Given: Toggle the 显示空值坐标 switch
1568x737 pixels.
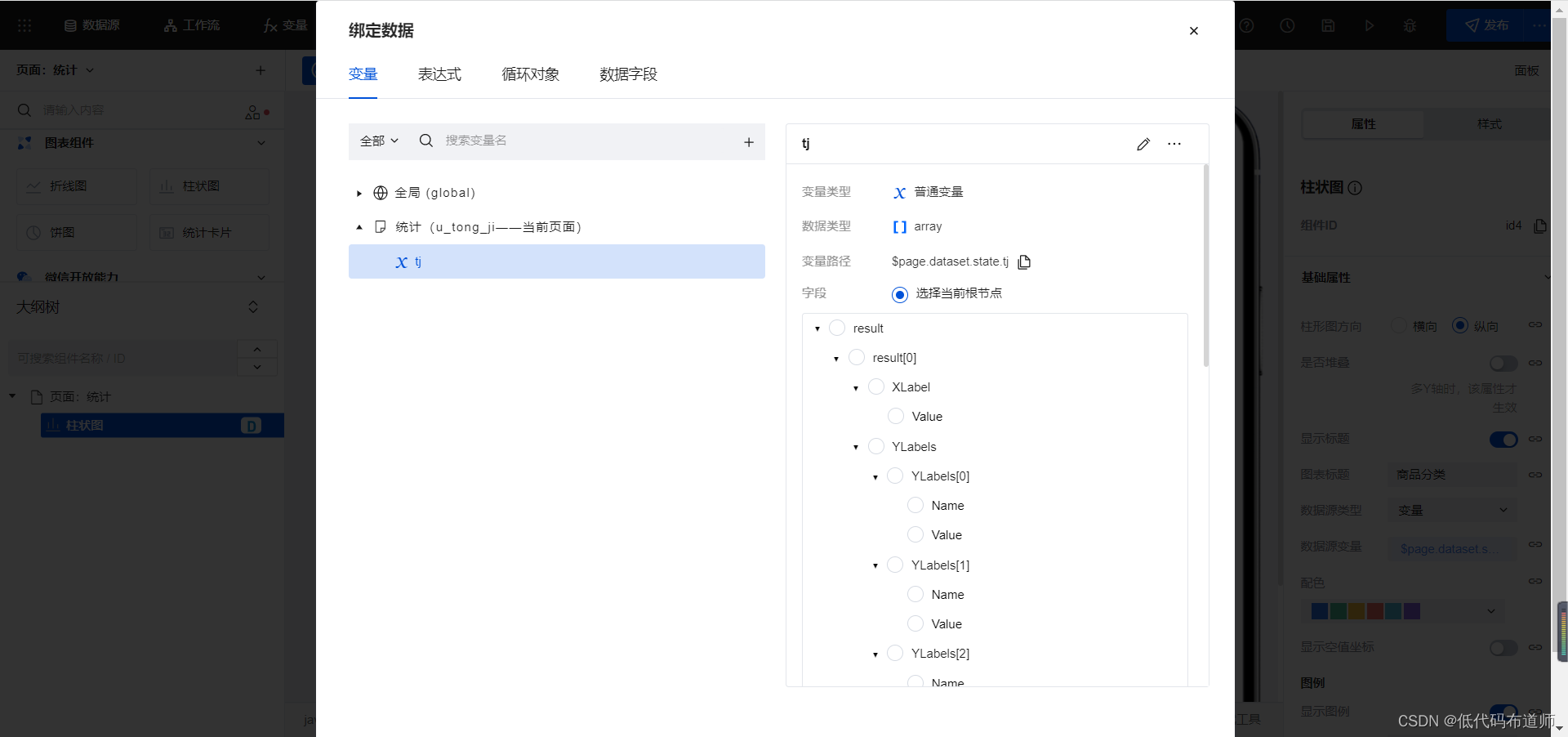Looking at the screenshot, I should (1503, 648).
